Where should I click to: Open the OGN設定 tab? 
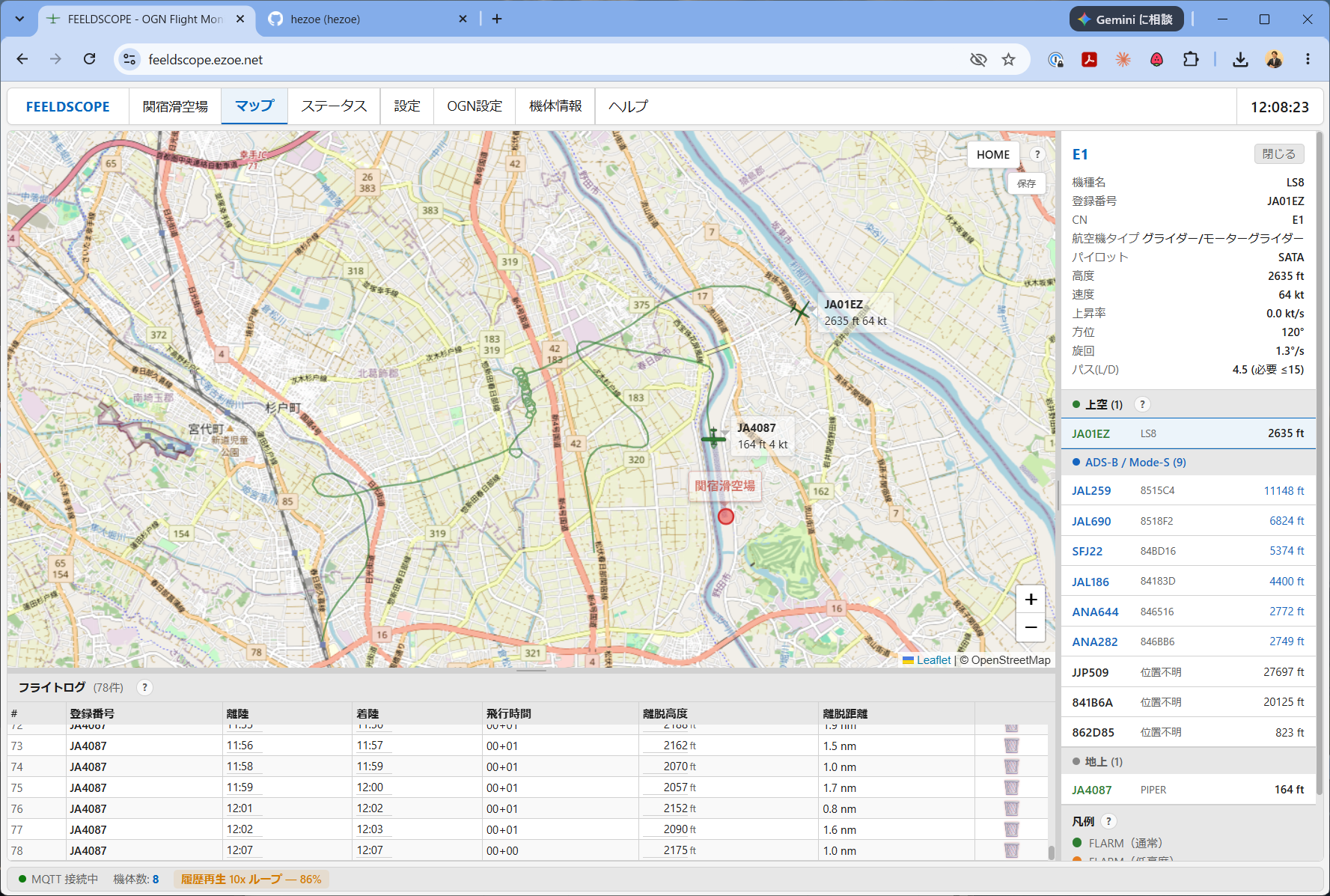click(x=475, y=106)
